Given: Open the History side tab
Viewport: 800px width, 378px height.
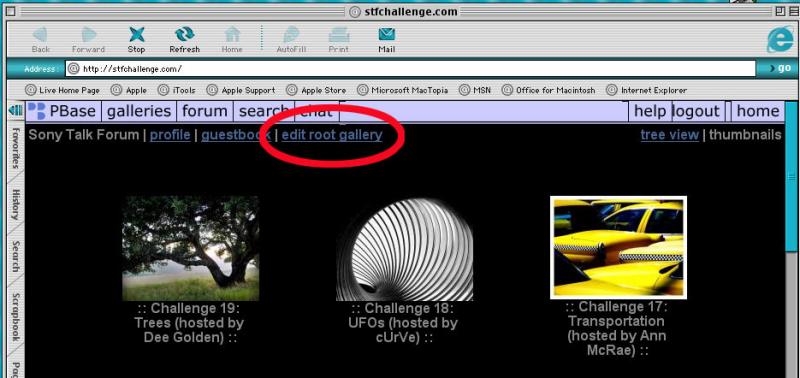Looking at the screenshot, I should 15,204.
